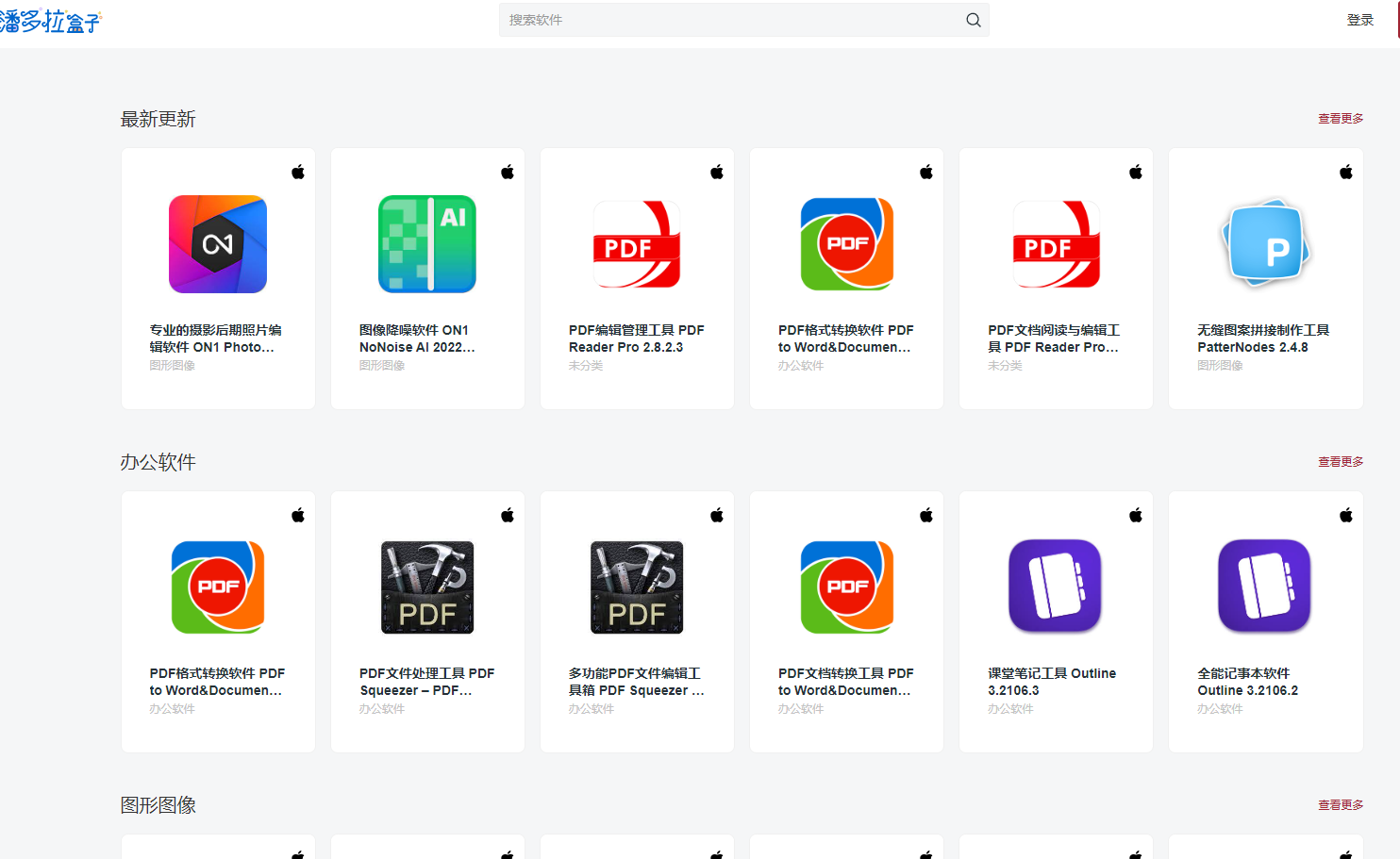Click Apple badge on PatterNodes card

[x=1346, y=172]
